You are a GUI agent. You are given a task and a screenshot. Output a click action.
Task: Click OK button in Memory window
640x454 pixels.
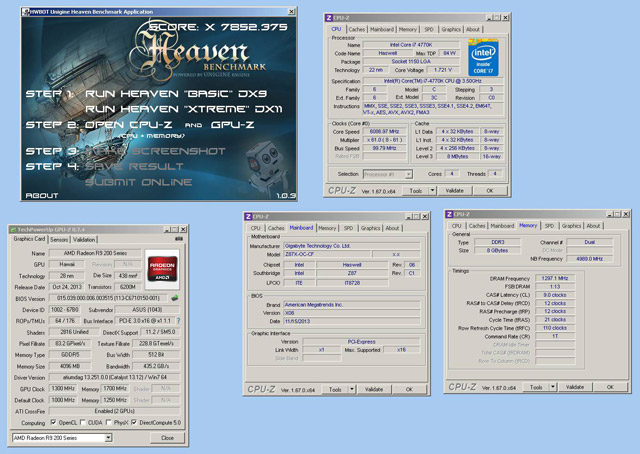[610, 387]
